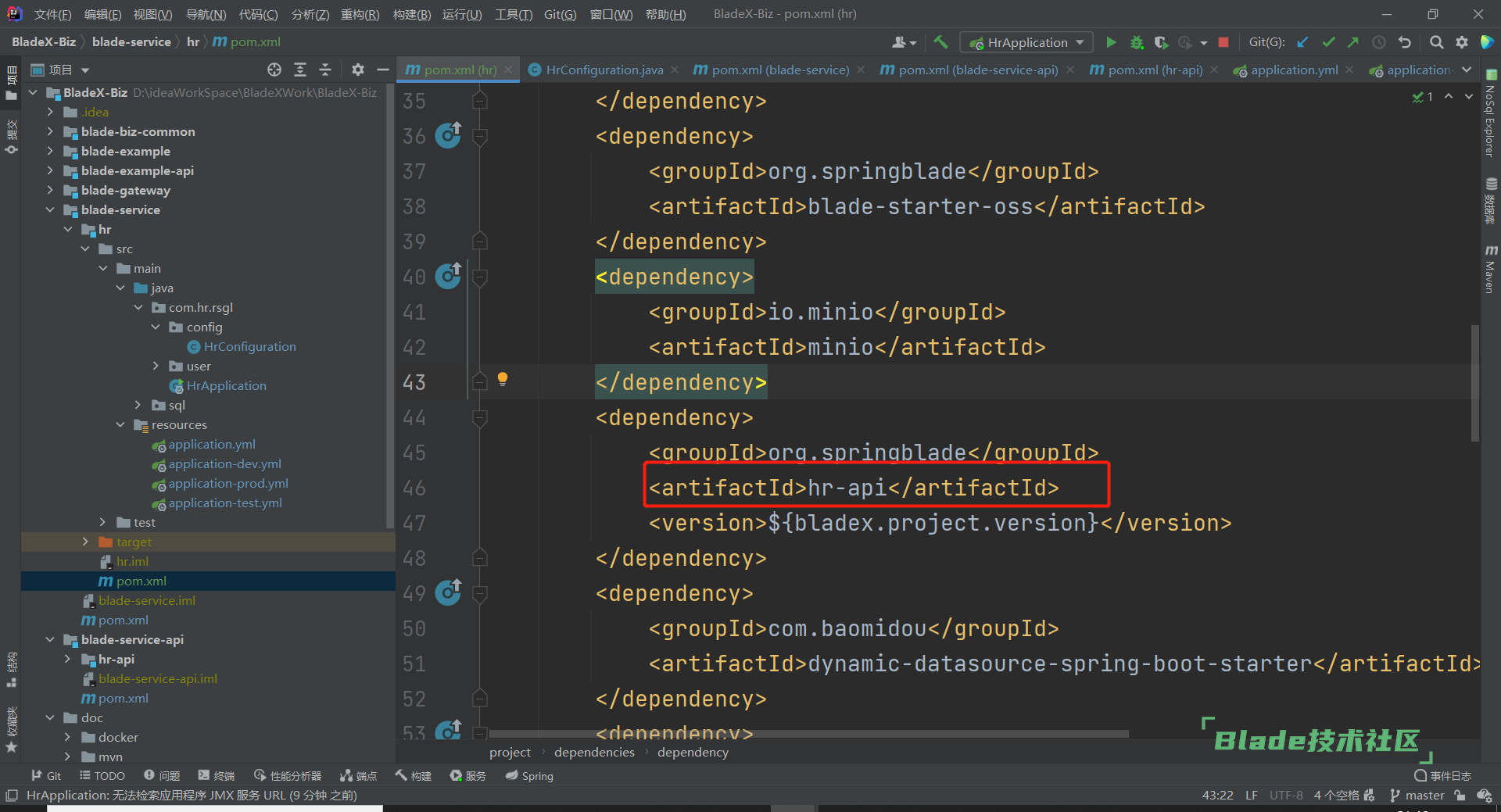1501x812 pixels.
Task: Open project panel options gear
Action: pos(358,70)
